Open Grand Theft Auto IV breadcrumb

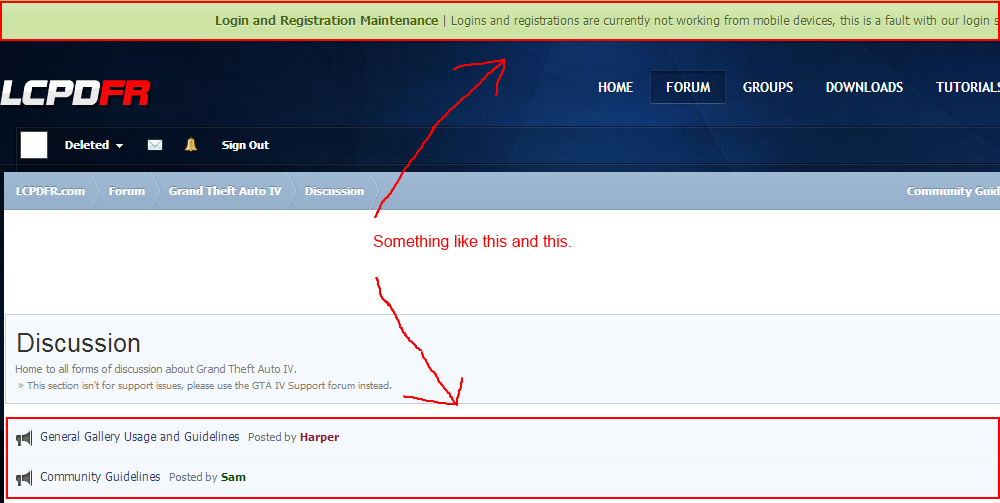point(225,191)
